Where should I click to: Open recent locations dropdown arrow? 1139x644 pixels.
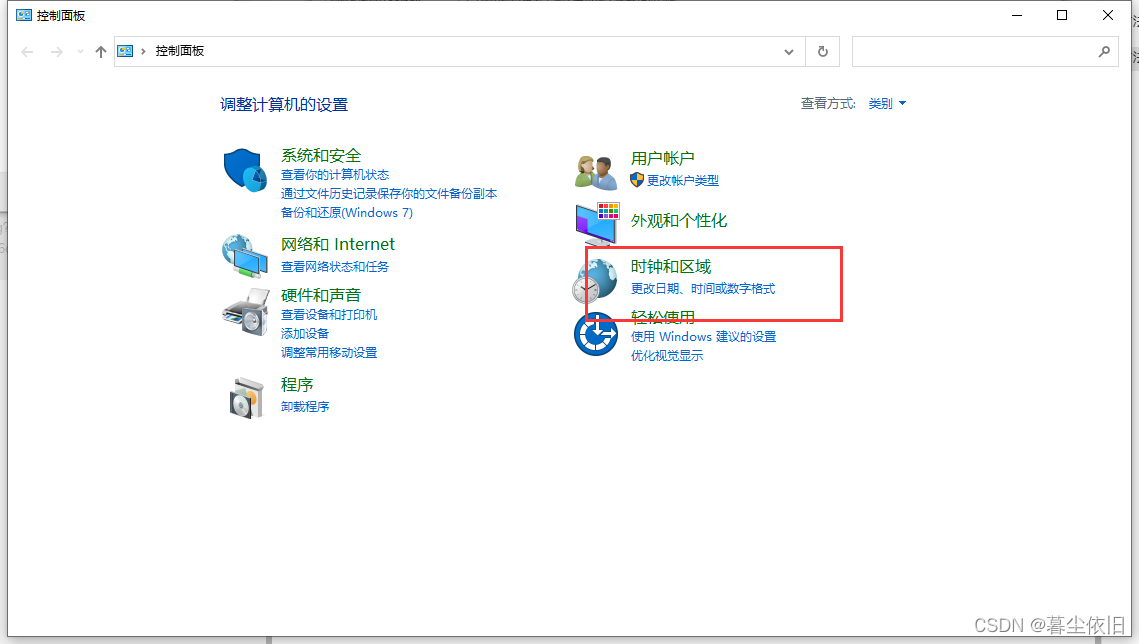pos(80,52)
